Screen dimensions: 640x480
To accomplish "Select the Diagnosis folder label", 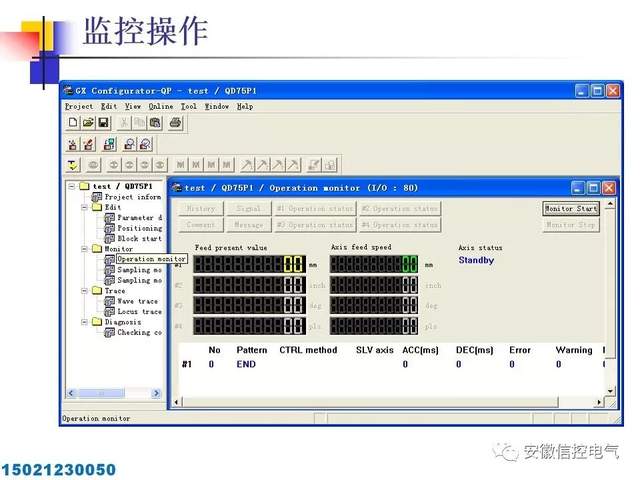I will [123, 322].
